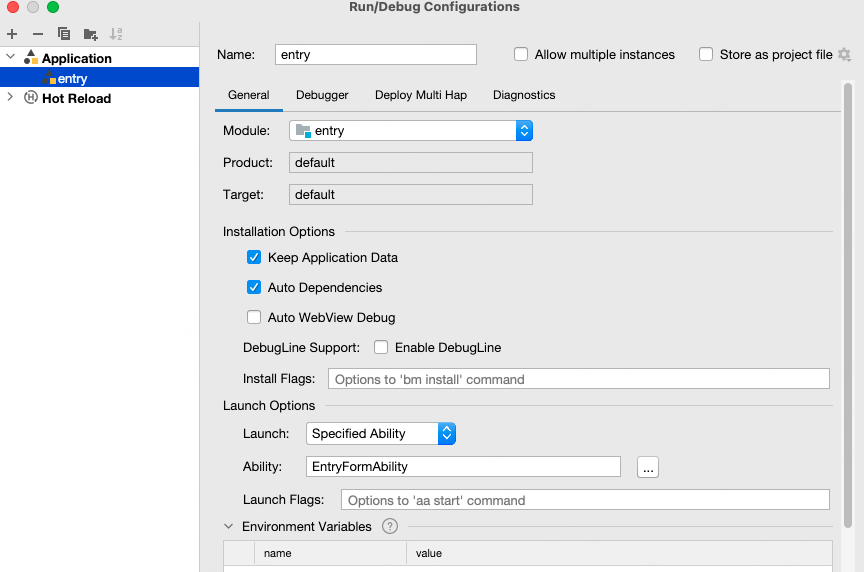Click the browse button next to Ability field
864x572 pixels.
(648, 467)
